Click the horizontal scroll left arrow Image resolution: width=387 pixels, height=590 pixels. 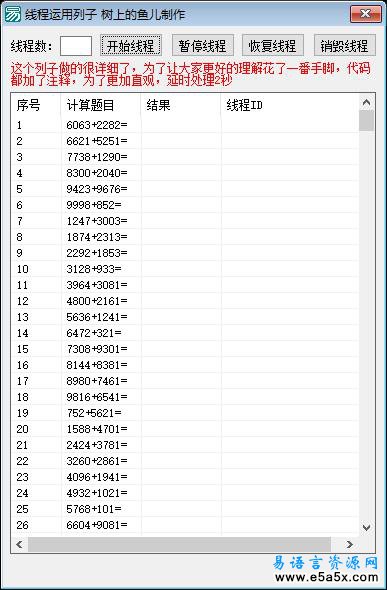[19, 544]
